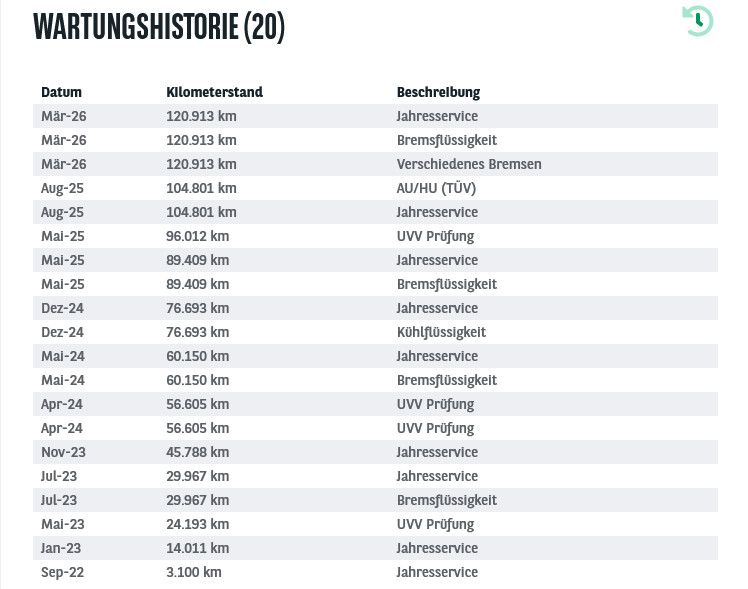Viewport: 748px width, 589px height.
Task: Click the 96.012 km UVV Prüfung row
Action: tap(375, 236)
